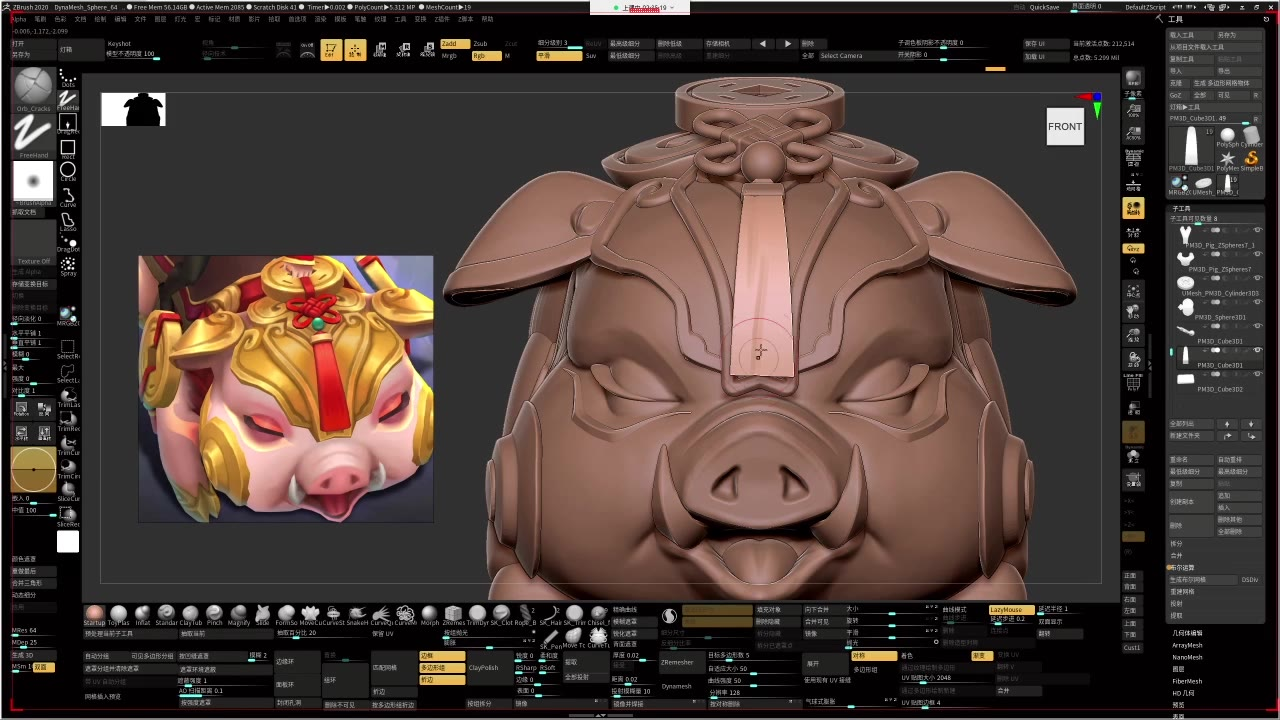The width and height of the screenshot is (1280, 720).
Task: Collapse the 子工具 subtool panel header
Action: 1182,209
